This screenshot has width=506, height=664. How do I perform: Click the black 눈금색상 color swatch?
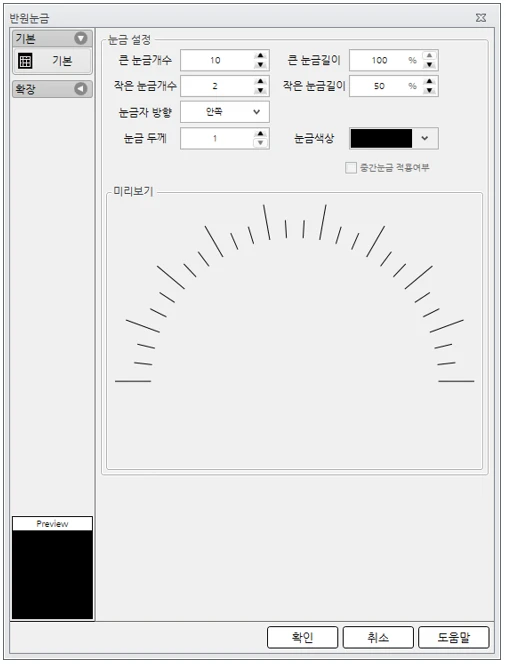tap(382, 138)
